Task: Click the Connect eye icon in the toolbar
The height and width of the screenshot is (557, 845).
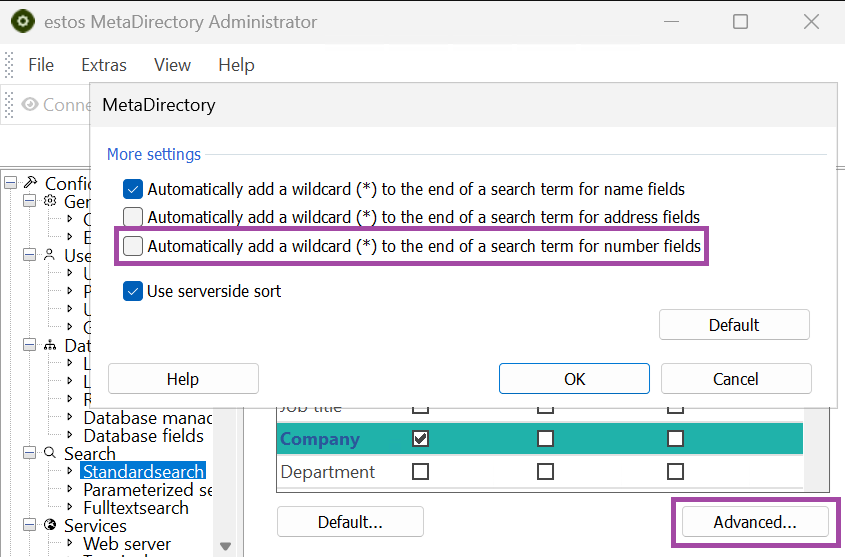Action: pyautogui.click(x=30, y=104)
